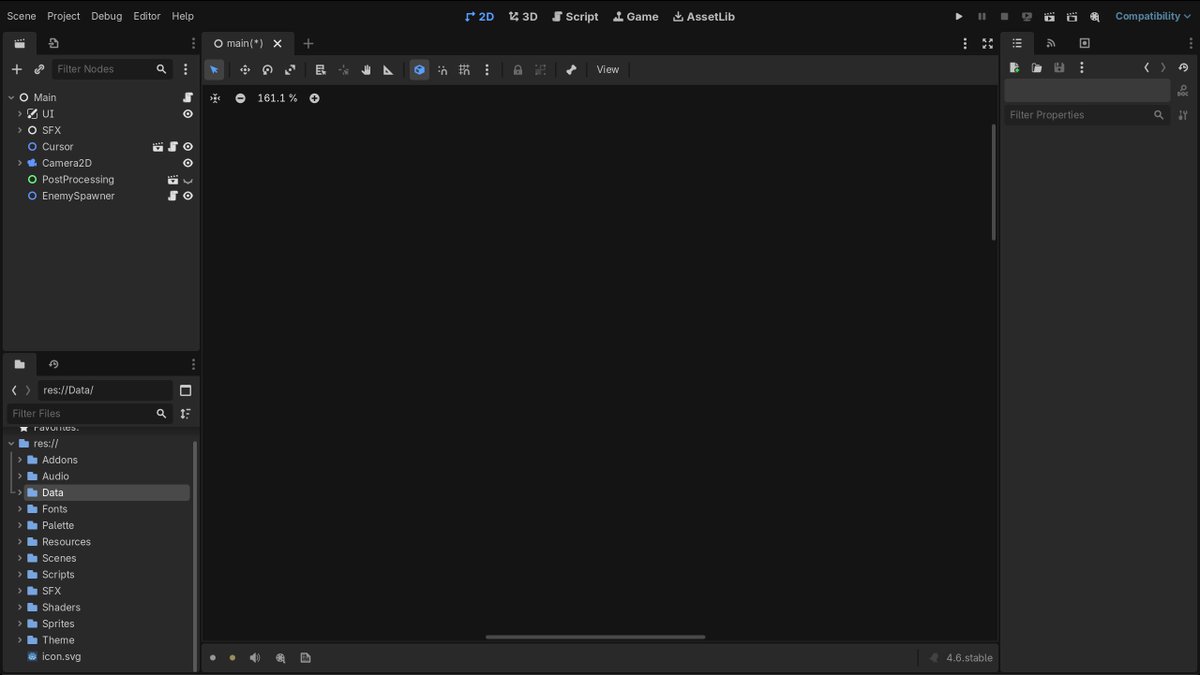Collapse the Main root node
Image resolution: width=1200 pixels, height=675 pixels.
click(x=11, y=97)
